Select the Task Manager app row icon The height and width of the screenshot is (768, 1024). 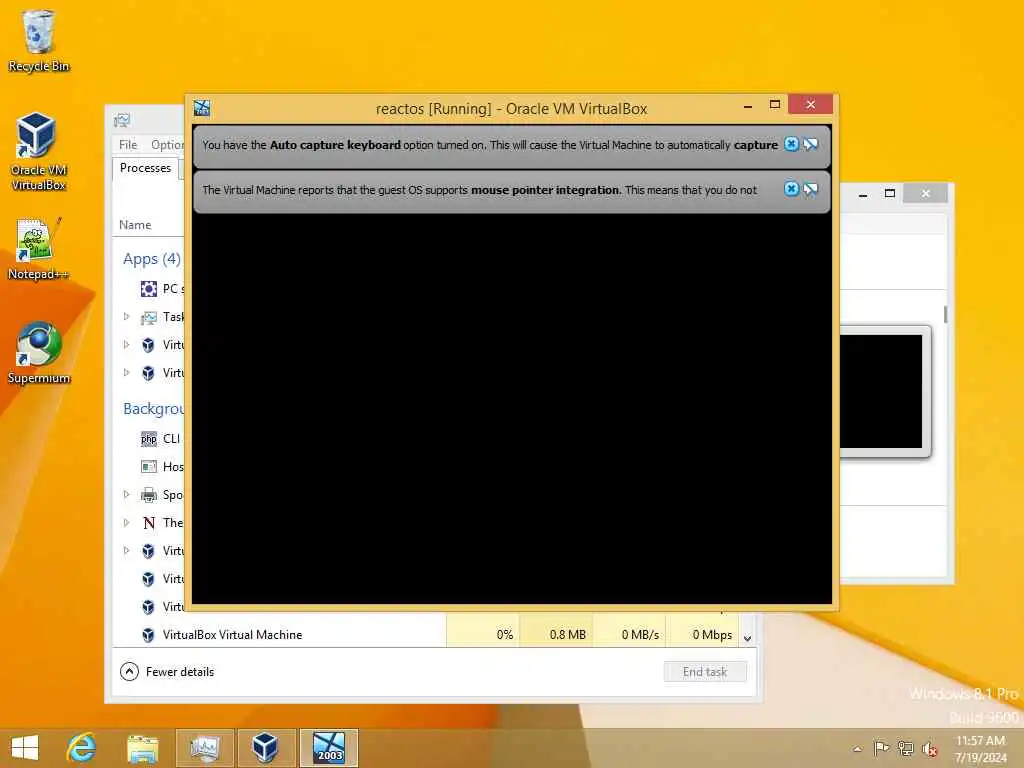click(149, 317)
